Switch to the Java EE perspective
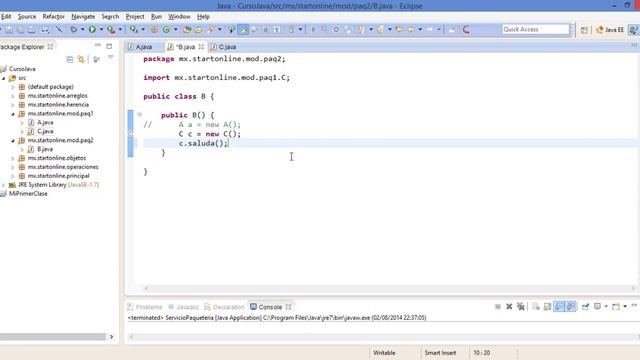This screenshot has width=640, height=360. (610, 30)
